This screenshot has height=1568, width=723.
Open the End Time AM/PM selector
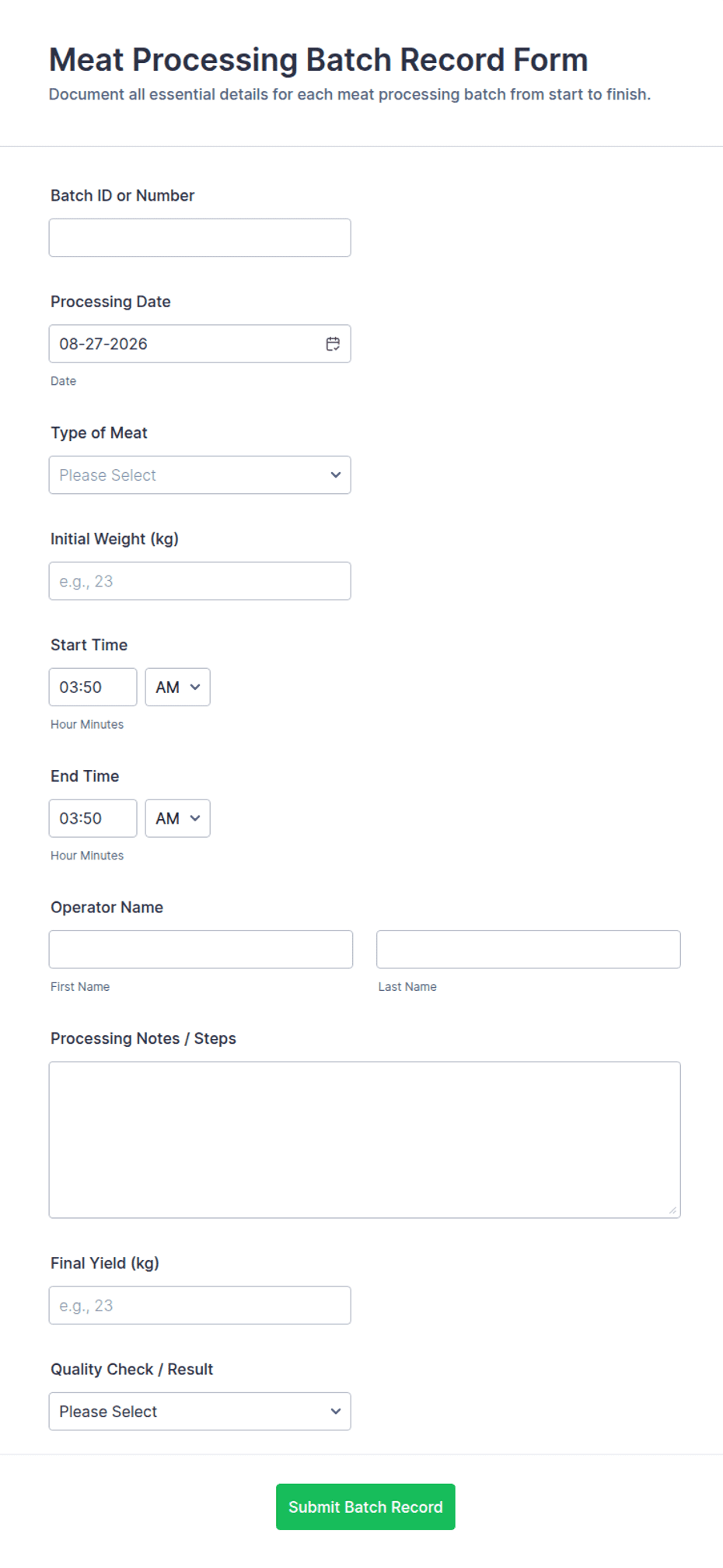[x=177, y=818]
